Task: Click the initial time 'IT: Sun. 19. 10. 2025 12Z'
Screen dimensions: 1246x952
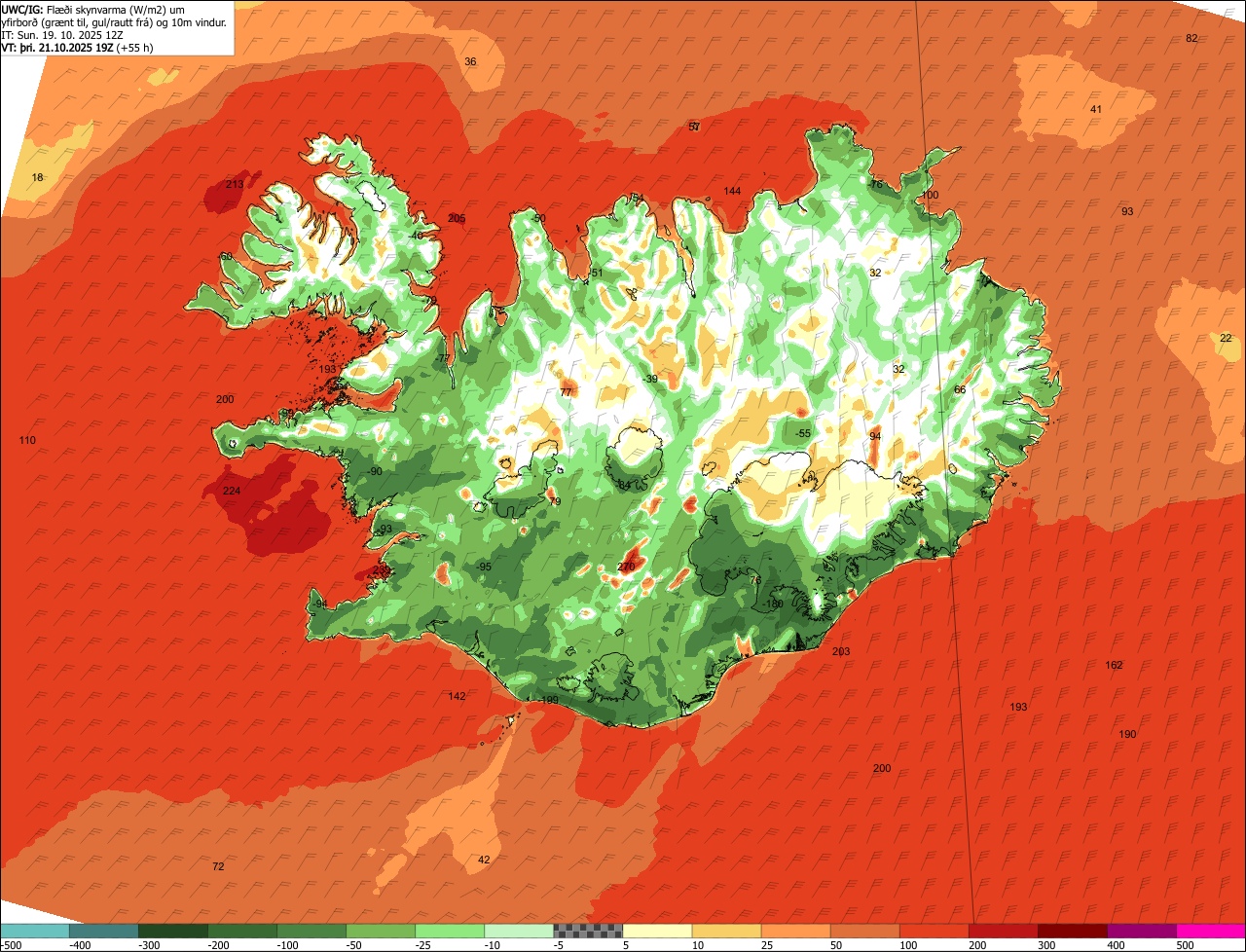Action: (x=64, y=34)
